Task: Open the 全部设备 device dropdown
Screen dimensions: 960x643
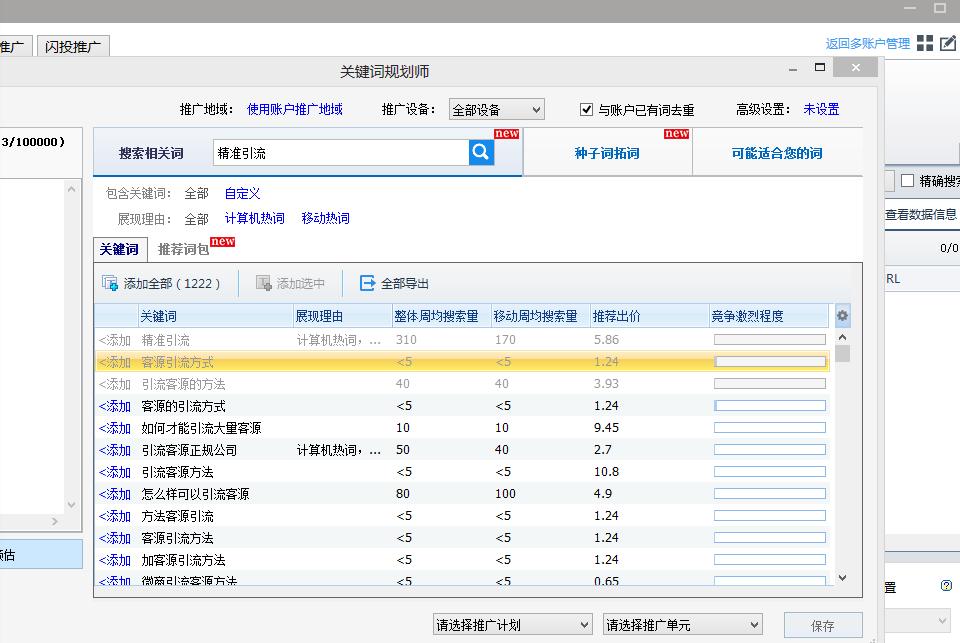Action: [x=496, y=109]
